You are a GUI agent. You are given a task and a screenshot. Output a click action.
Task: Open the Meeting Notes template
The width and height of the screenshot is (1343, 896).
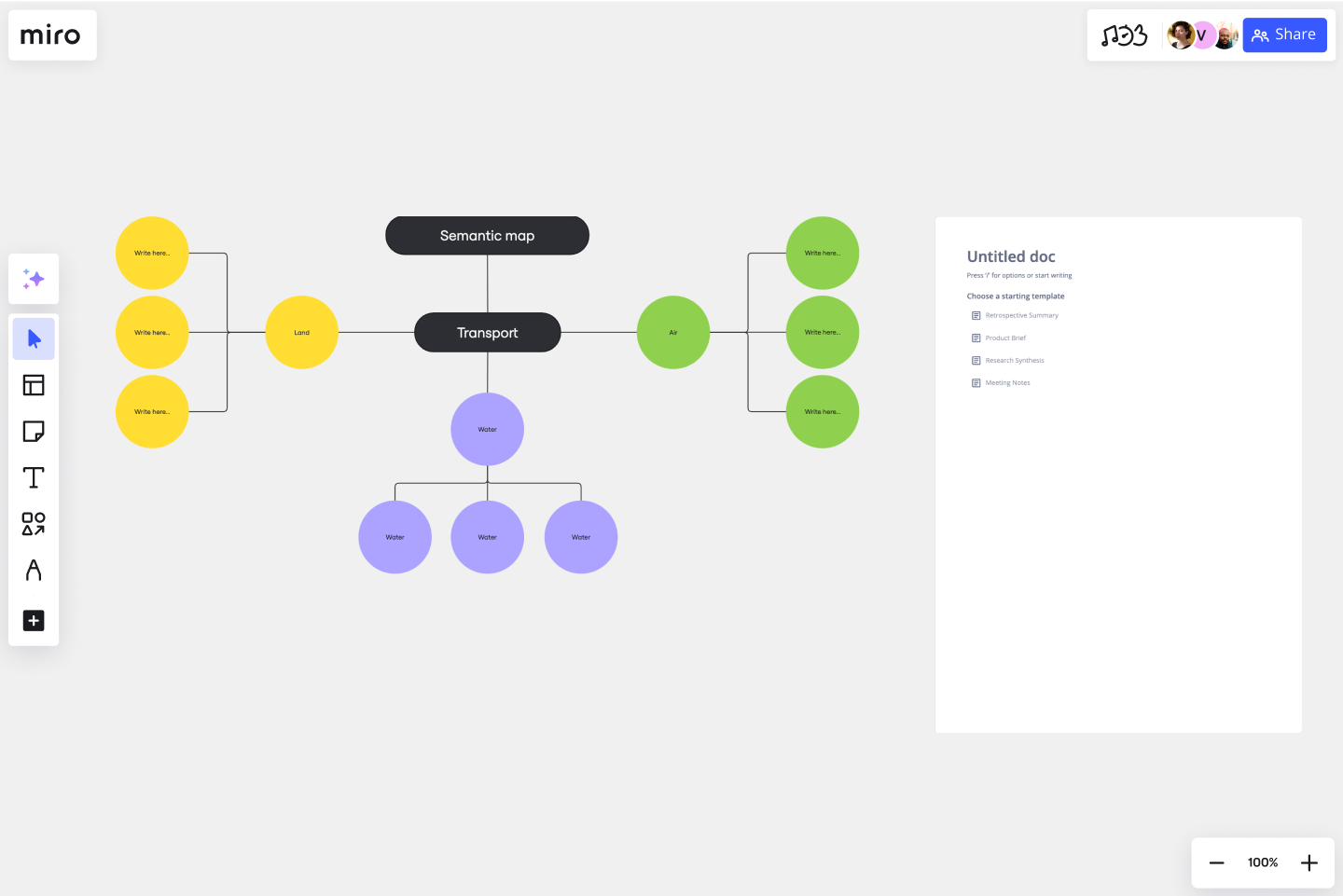pos(1008,382)
